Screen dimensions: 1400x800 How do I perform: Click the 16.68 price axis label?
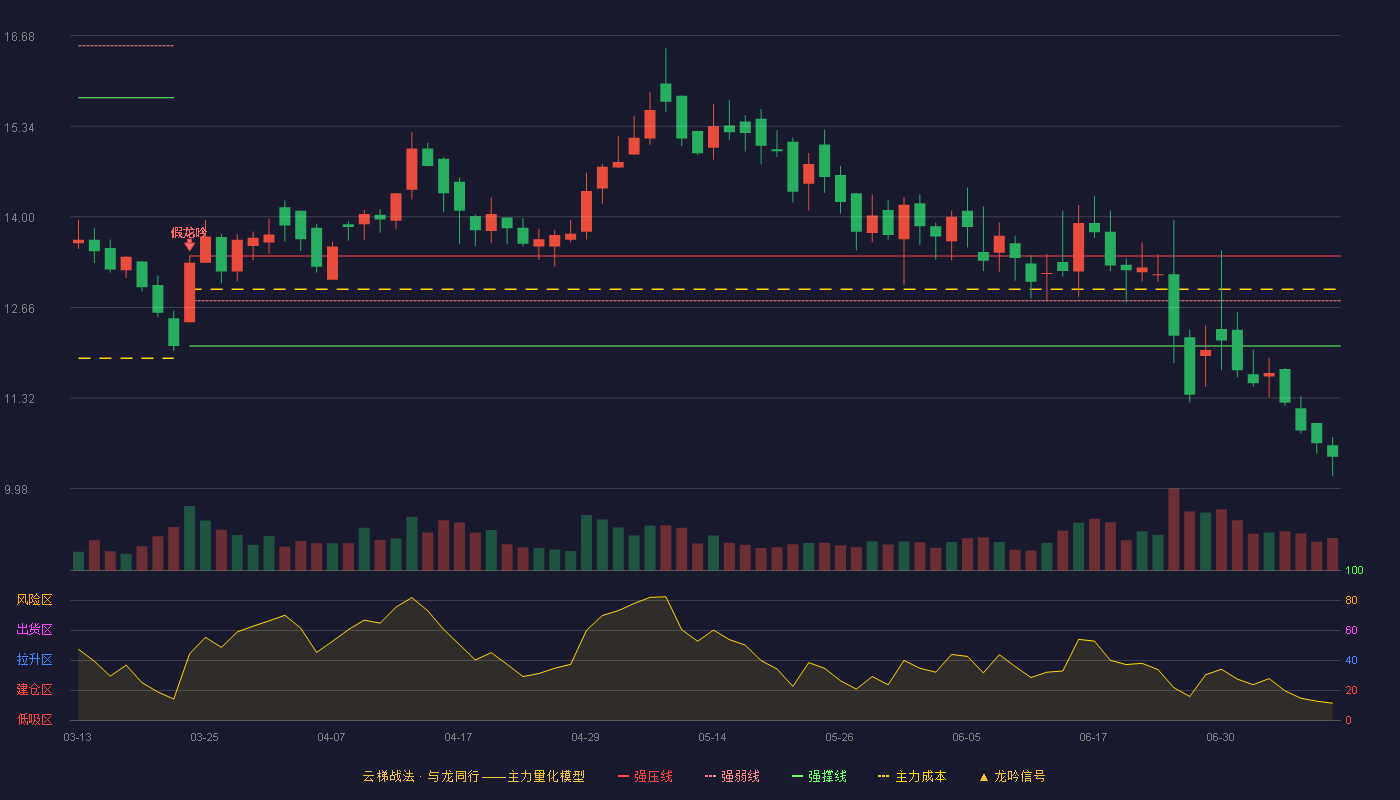pos(19,37)
